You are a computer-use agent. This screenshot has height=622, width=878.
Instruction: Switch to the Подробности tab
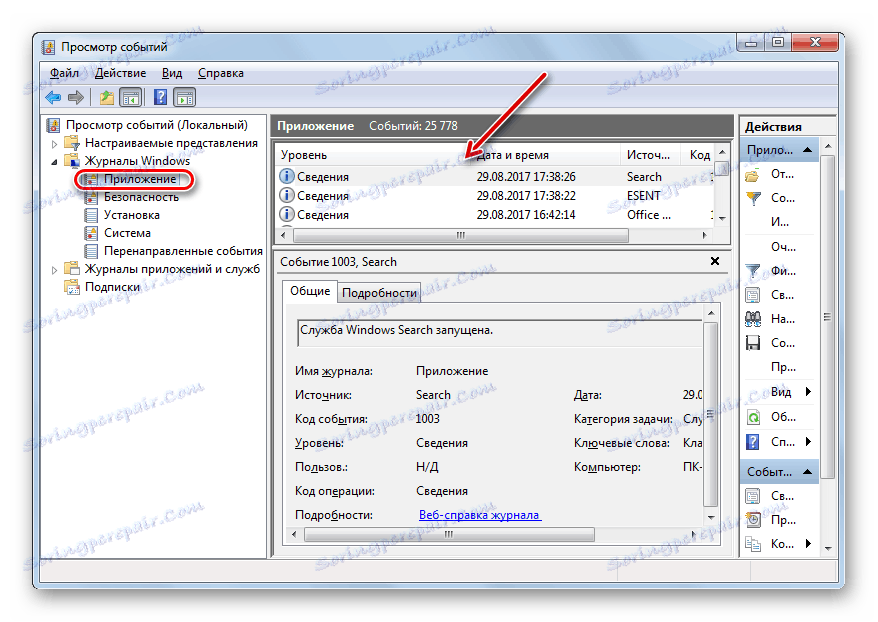coord(379,293)
